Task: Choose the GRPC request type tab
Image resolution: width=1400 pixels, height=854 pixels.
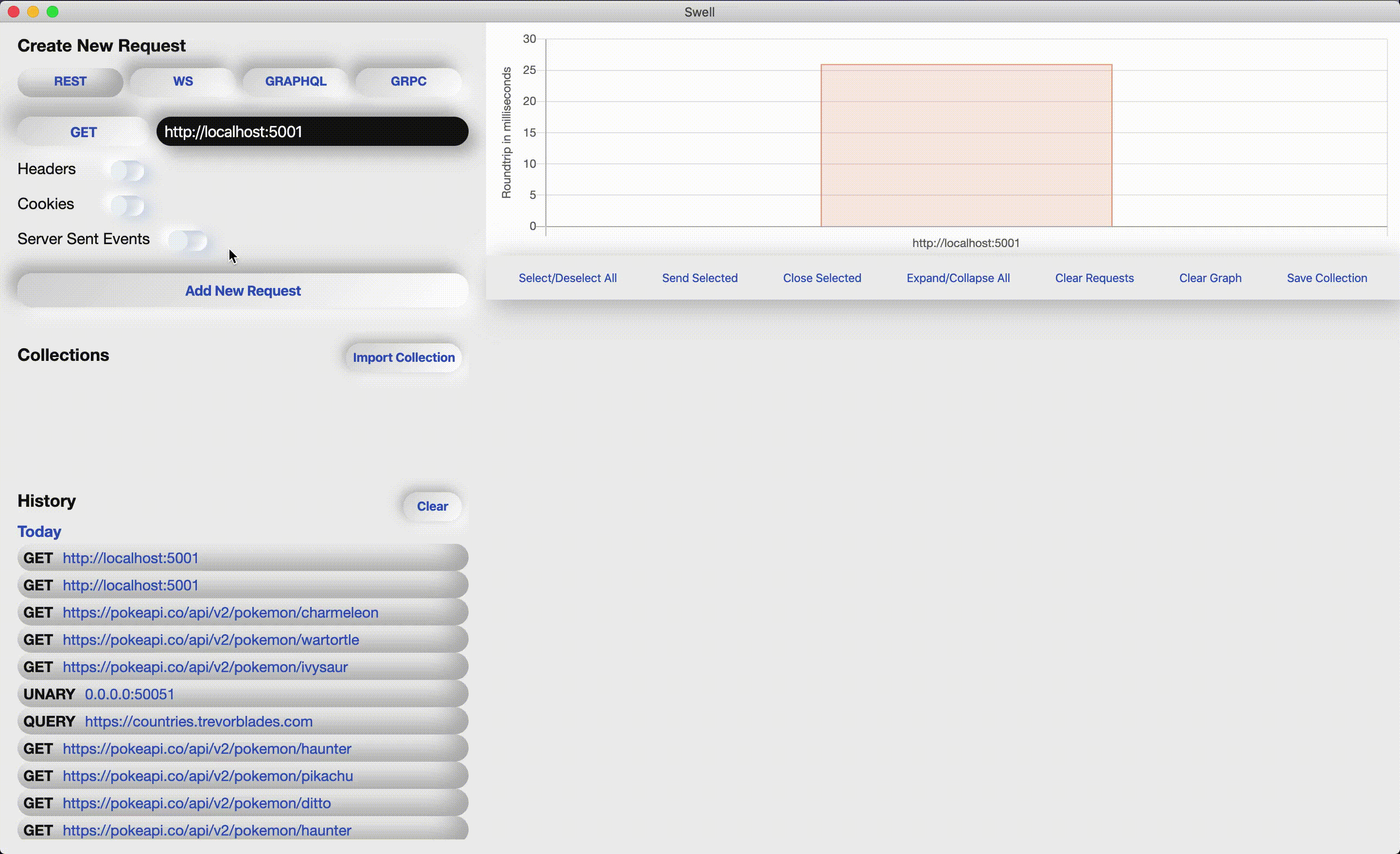Action: click(x=408, y=81)
